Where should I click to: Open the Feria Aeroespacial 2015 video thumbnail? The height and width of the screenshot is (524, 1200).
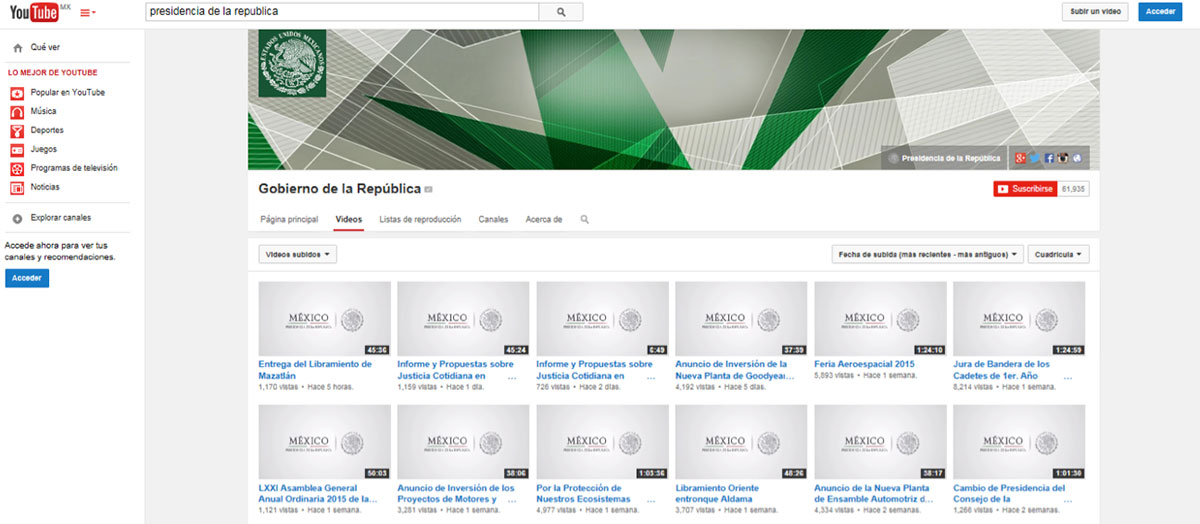[x=880, y=318]
